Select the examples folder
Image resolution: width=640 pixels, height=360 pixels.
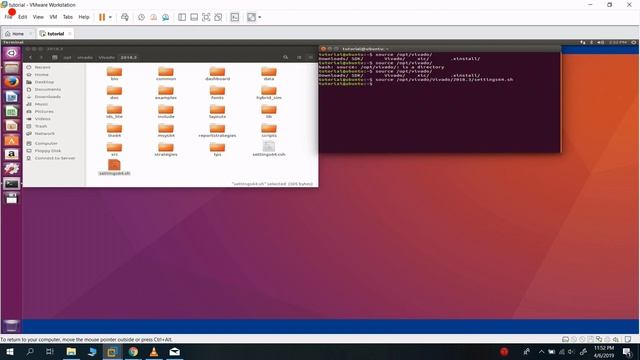[166, 93]
